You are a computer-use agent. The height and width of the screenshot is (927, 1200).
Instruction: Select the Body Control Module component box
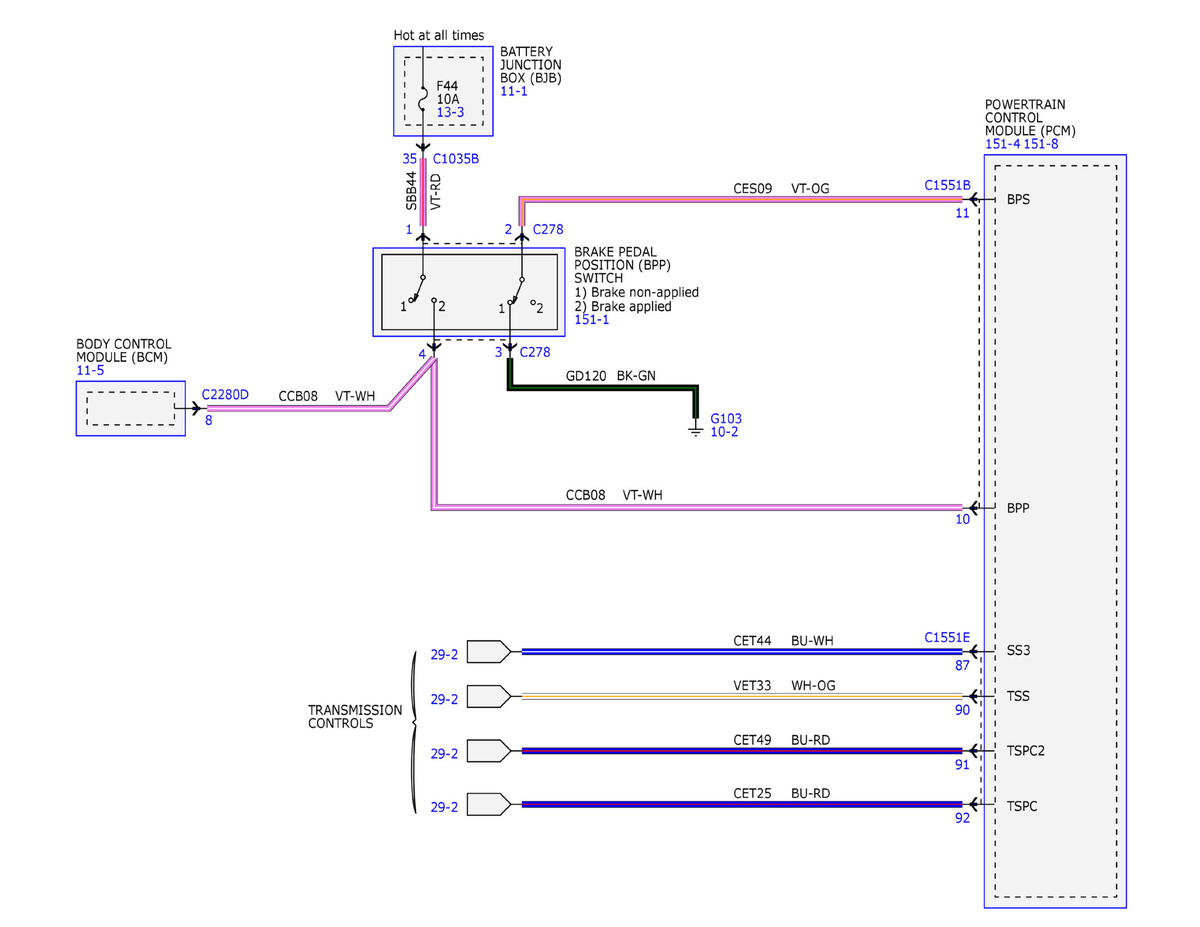point(131,408)
